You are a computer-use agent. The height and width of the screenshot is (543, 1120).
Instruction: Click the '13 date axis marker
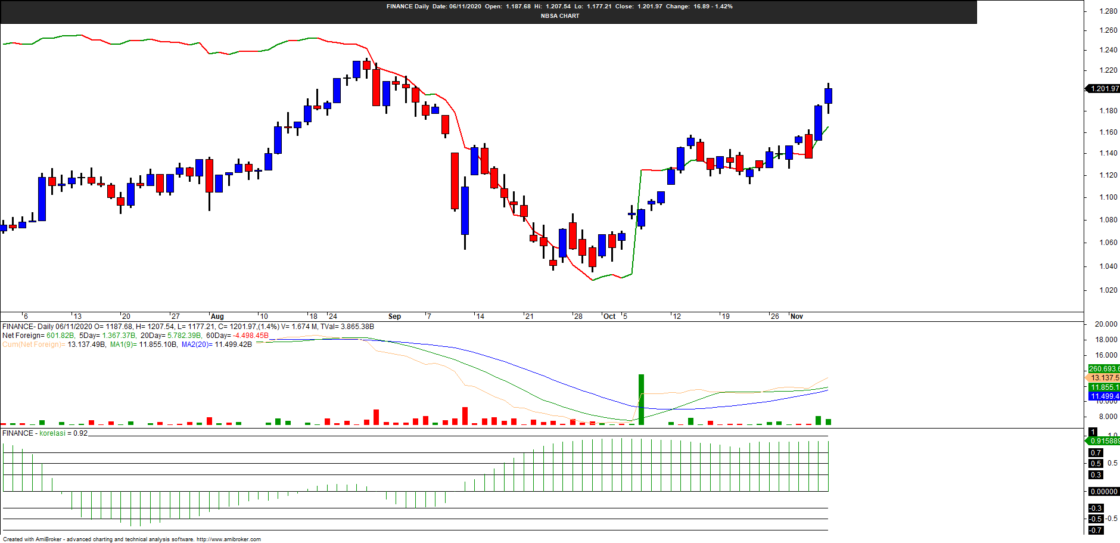tap(77, 316)
